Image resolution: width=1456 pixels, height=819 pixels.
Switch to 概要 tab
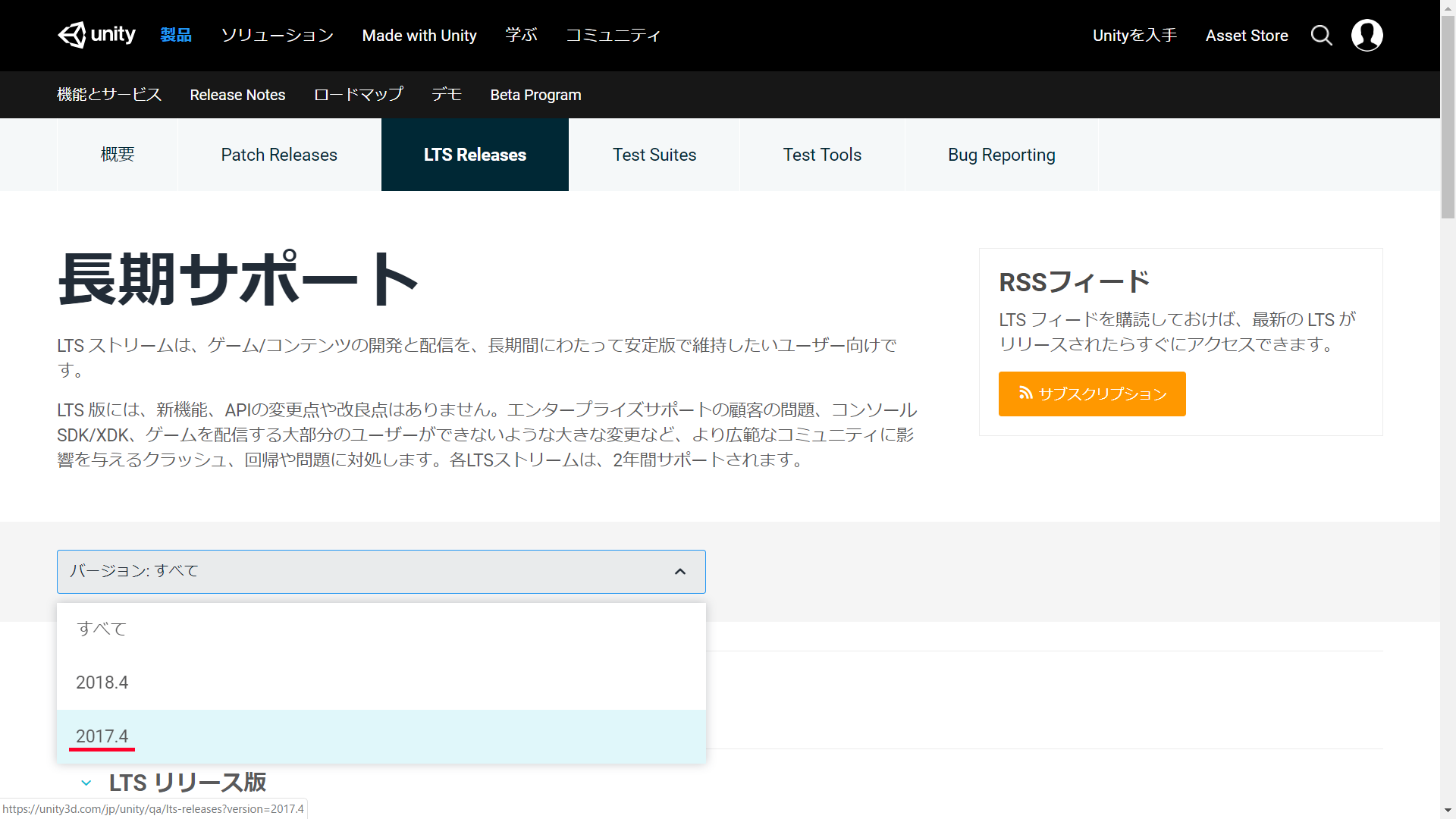118,155
